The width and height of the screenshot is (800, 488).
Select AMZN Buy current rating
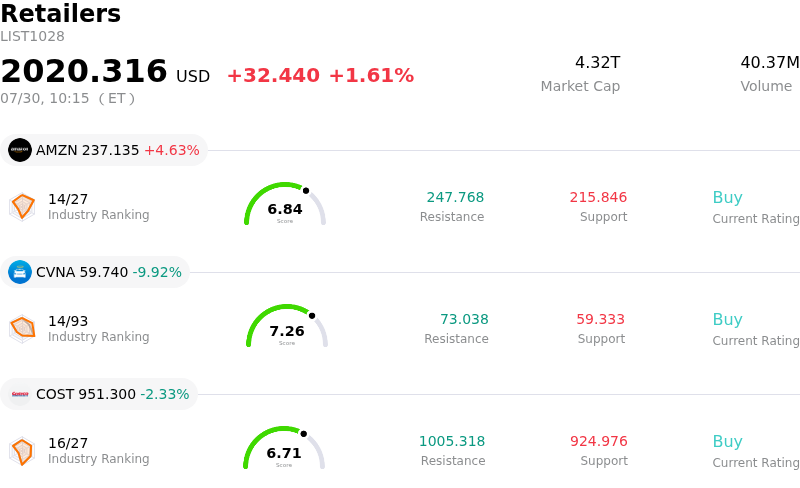(728, 198)
